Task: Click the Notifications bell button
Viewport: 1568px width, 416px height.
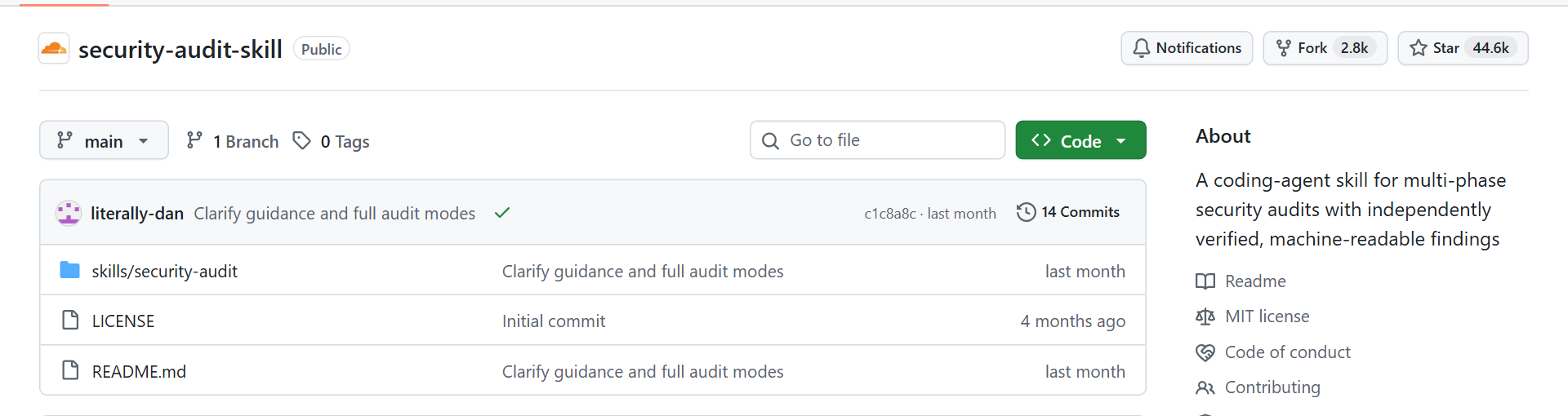Action: tap(1187, 48)
